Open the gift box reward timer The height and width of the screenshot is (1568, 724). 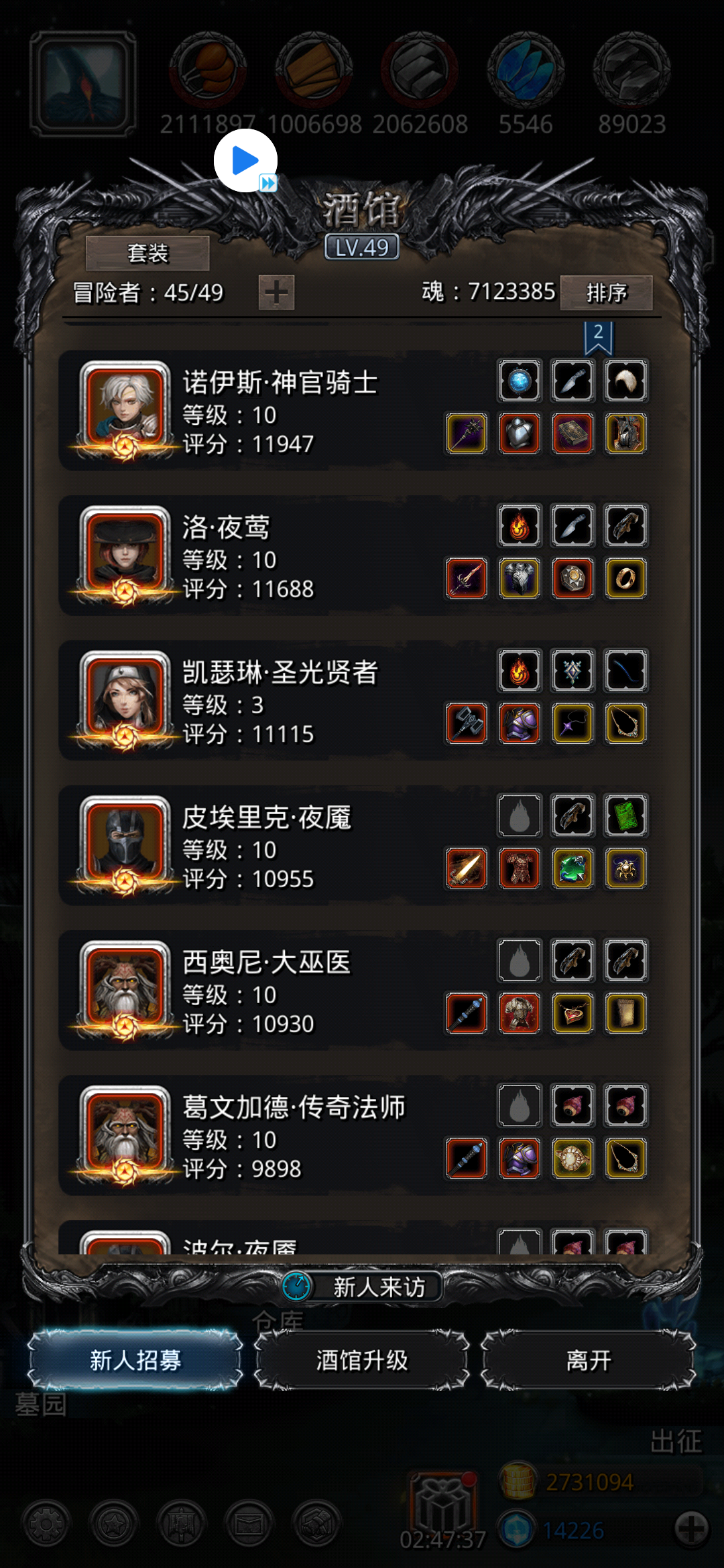442,1508
